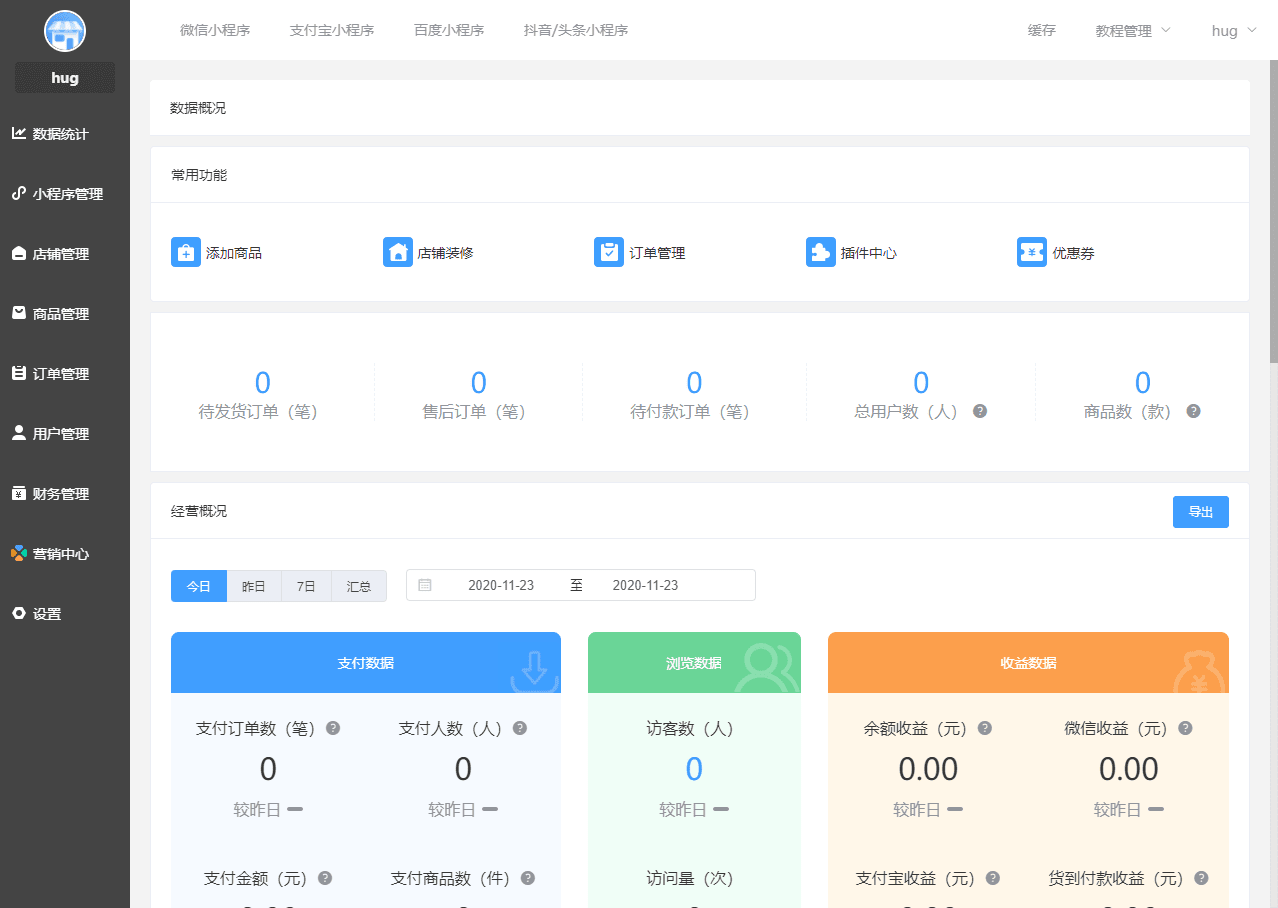
Task: Click the 访客数 count value
Action: point(694,769)
